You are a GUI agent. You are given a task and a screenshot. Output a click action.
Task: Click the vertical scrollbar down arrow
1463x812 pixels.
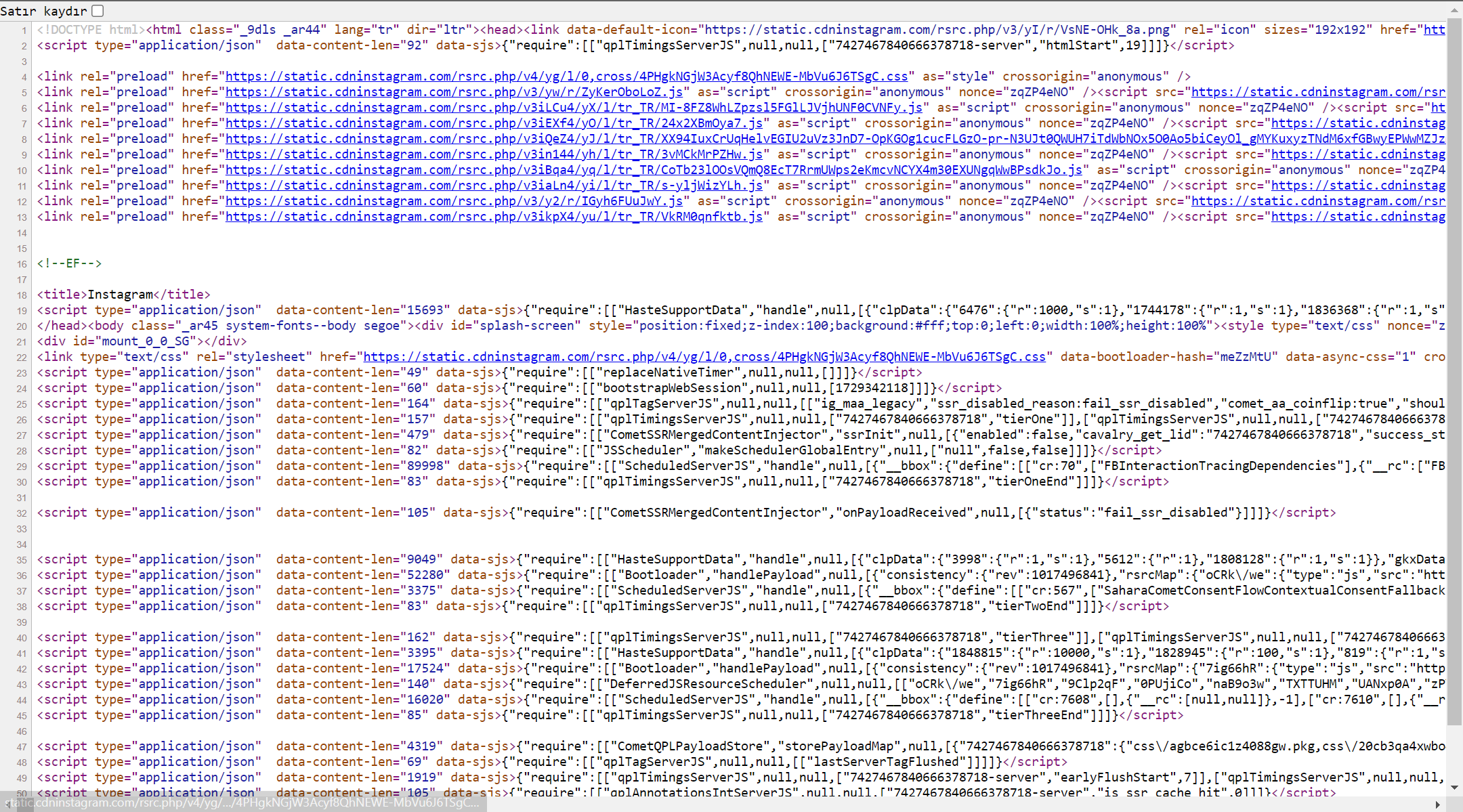point(1455,788)
